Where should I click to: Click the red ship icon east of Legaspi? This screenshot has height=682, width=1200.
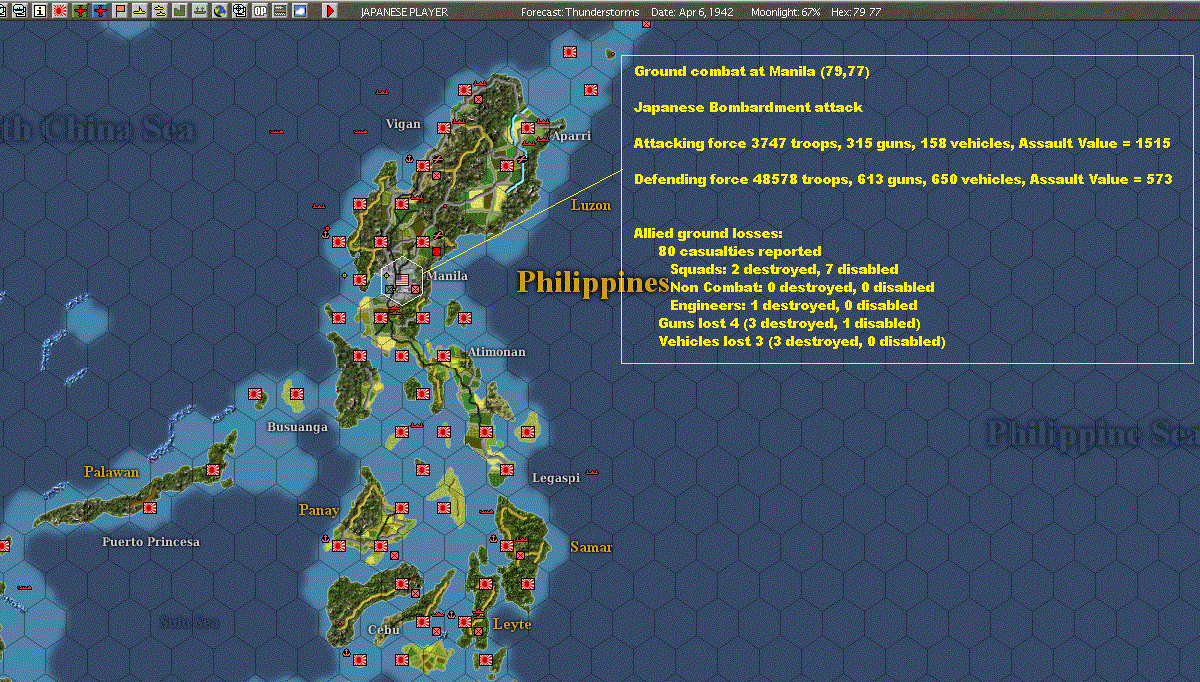(x=592, y=470)
